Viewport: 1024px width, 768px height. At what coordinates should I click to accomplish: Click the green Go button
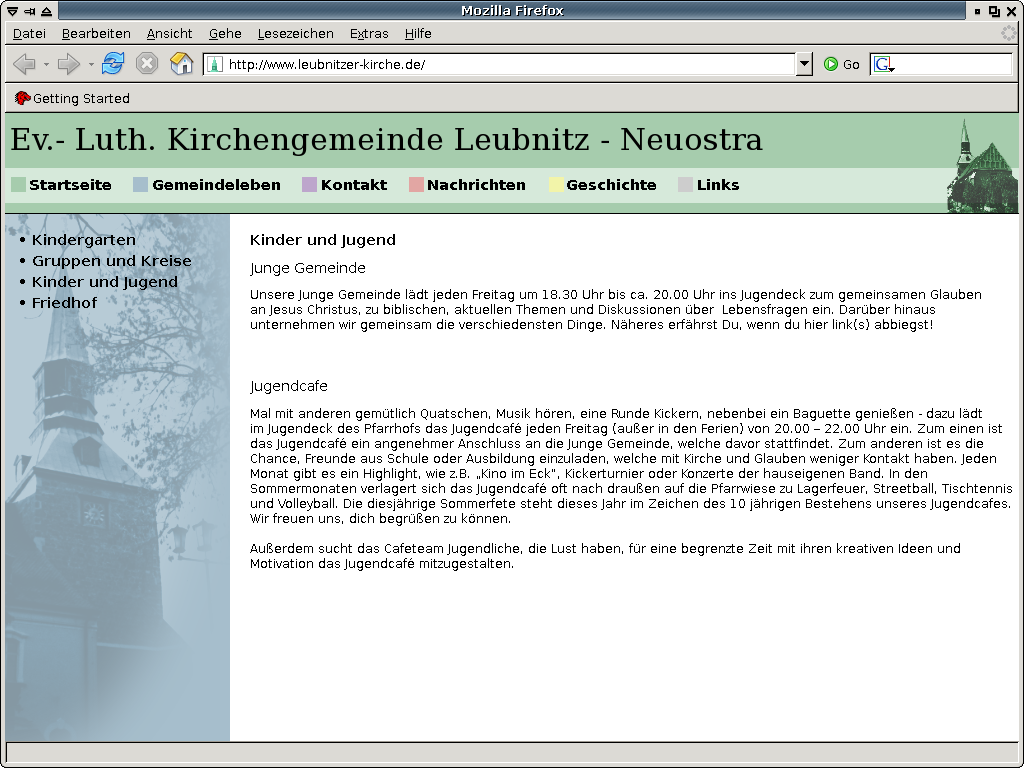pyautogui.click(x=841, y=64)
